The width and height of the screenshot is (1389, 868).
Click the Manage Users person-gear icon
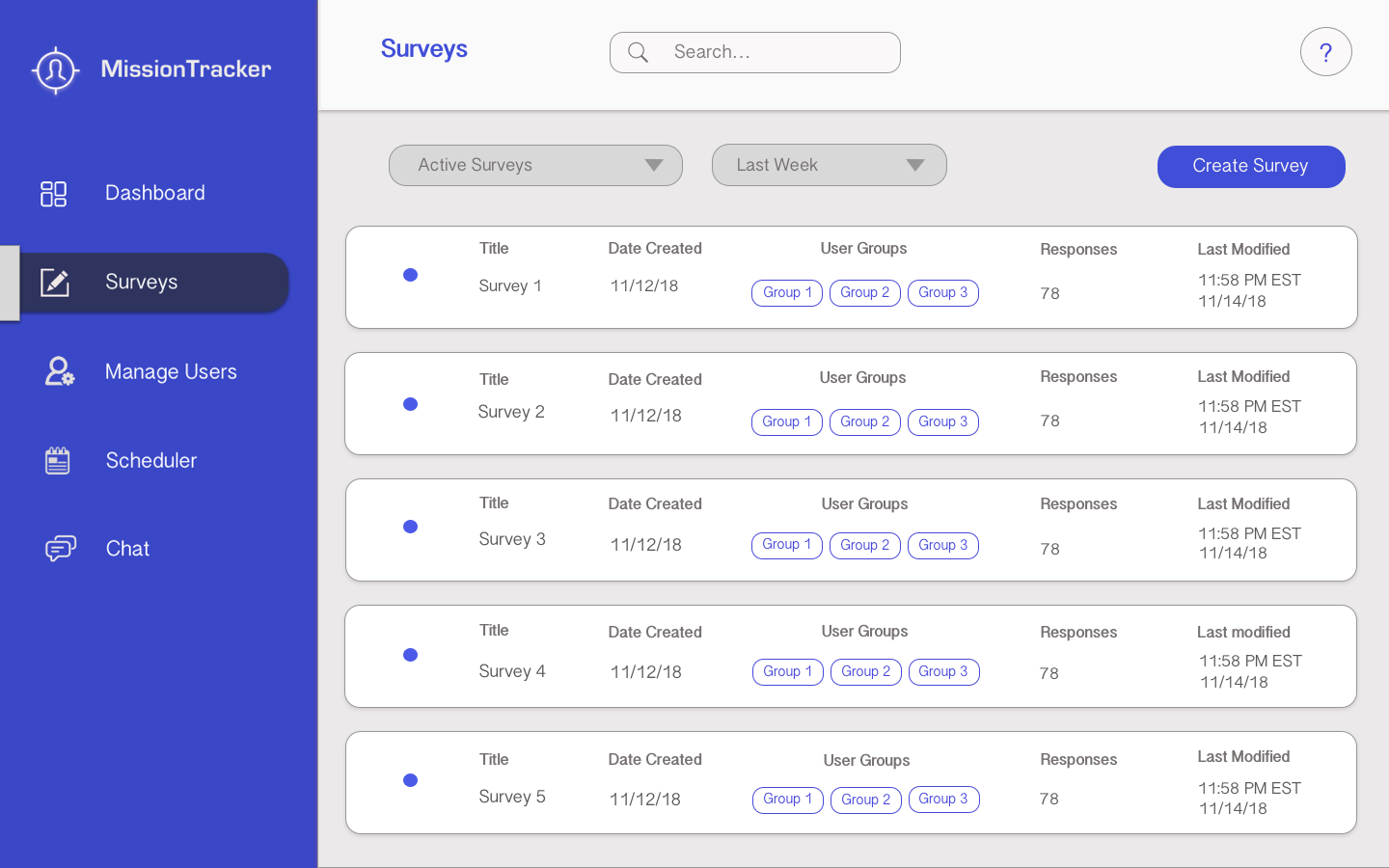(59, 371)
